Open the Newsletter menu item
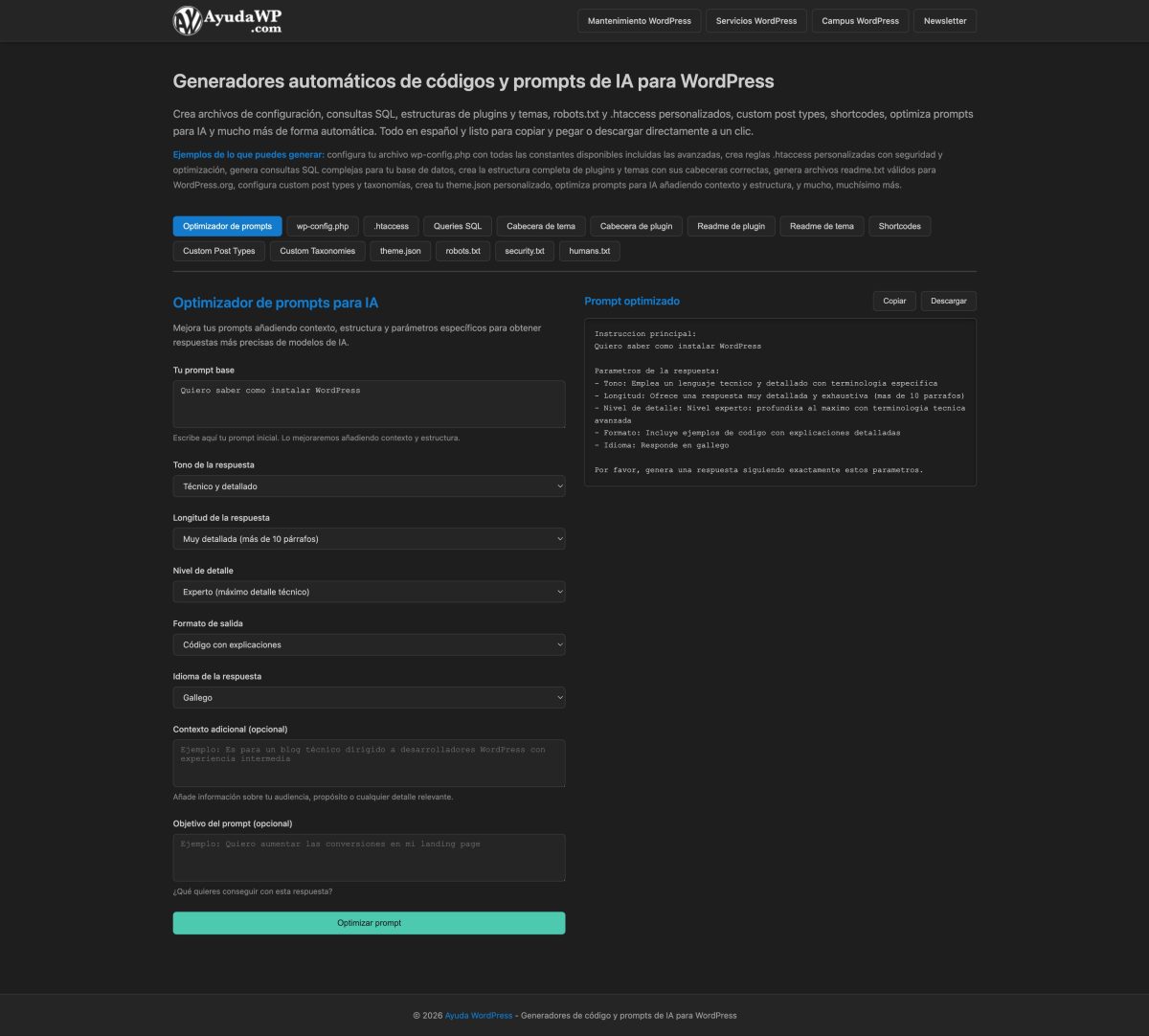Viewport: 1149px width, 1036px height. (944, 20)
